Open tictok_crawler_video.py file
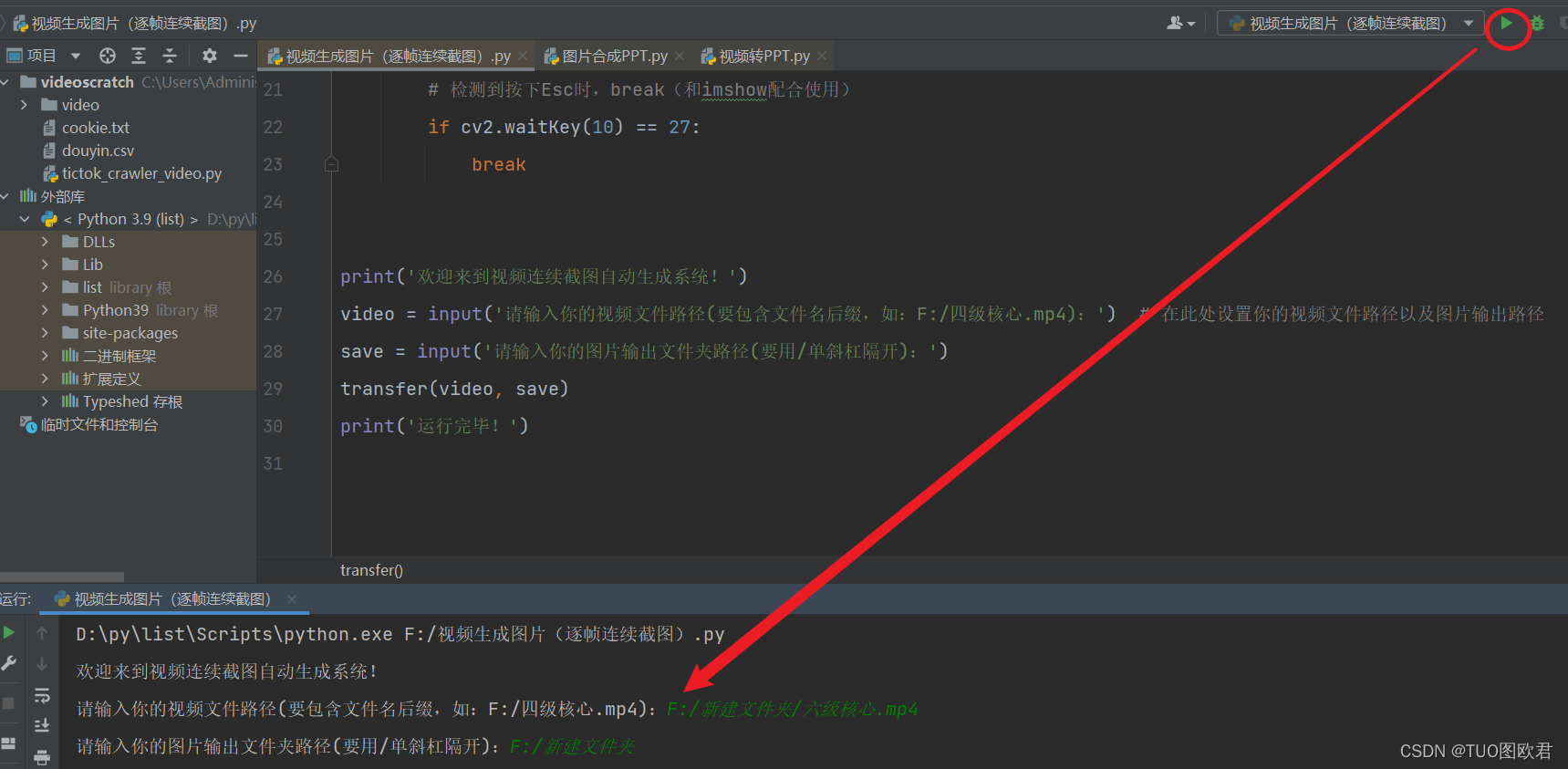 click(x=141, y=173)
